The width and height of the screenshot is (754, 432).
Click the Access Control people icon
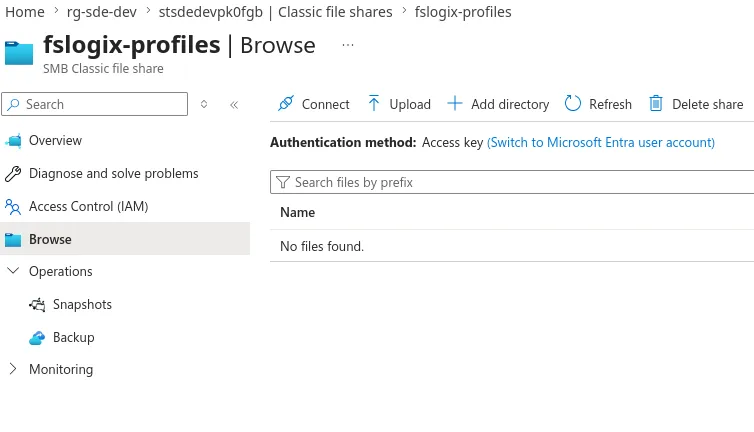pos(13,207)
